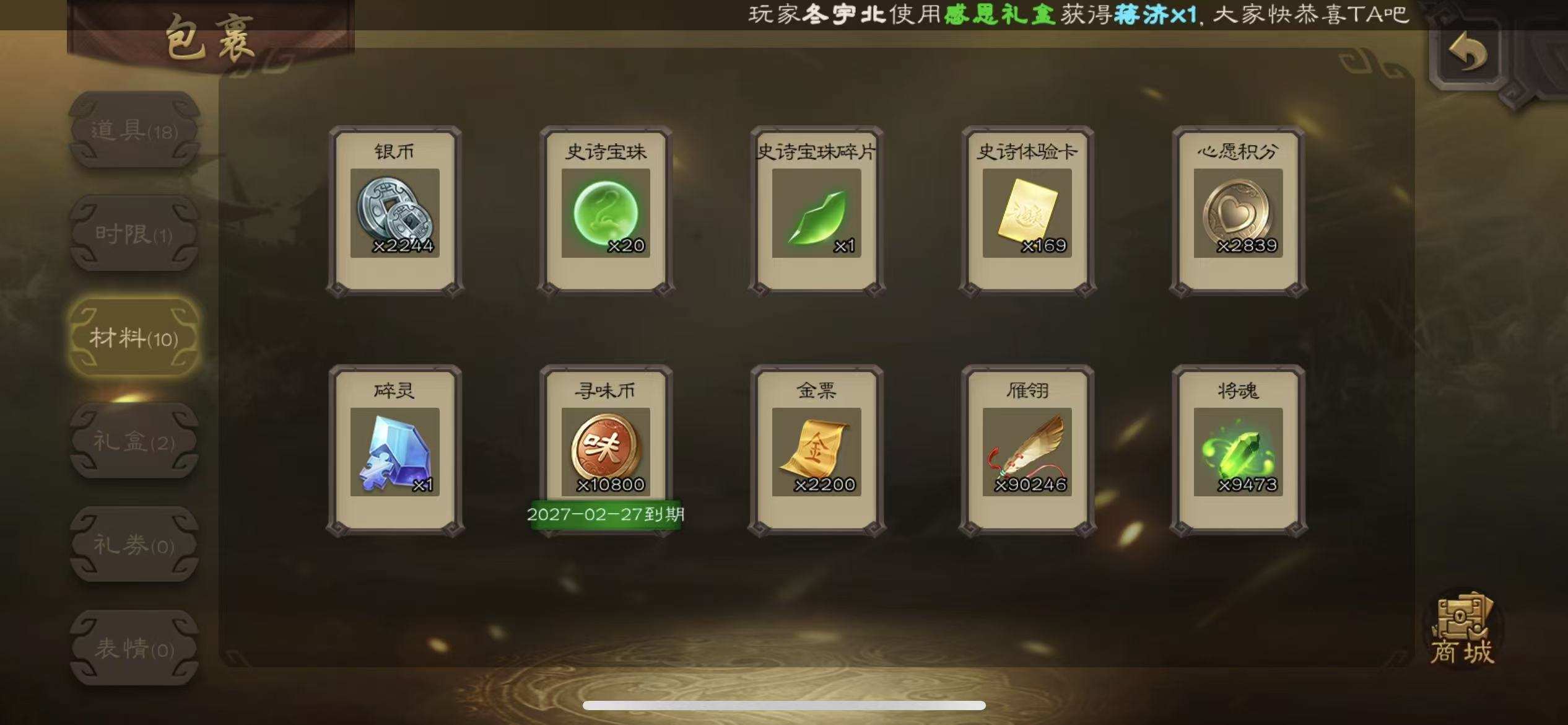Tap the 包裹 title banner
This screenshot has width=1568, height=725.
211,37
